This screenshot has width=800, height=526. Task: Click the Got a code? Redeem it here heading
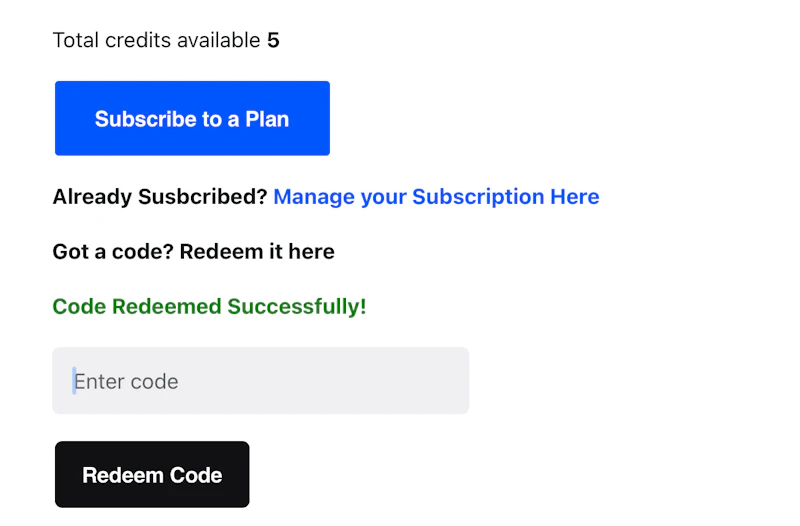coord(193,252)
